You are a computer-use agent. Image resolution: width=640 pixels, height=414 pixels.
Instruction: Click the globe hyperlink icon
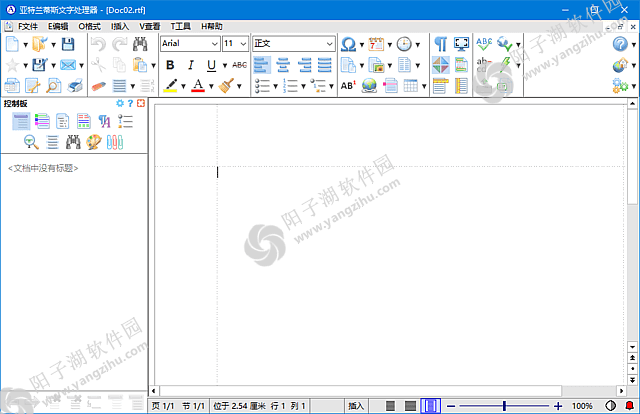click(369, 86)
